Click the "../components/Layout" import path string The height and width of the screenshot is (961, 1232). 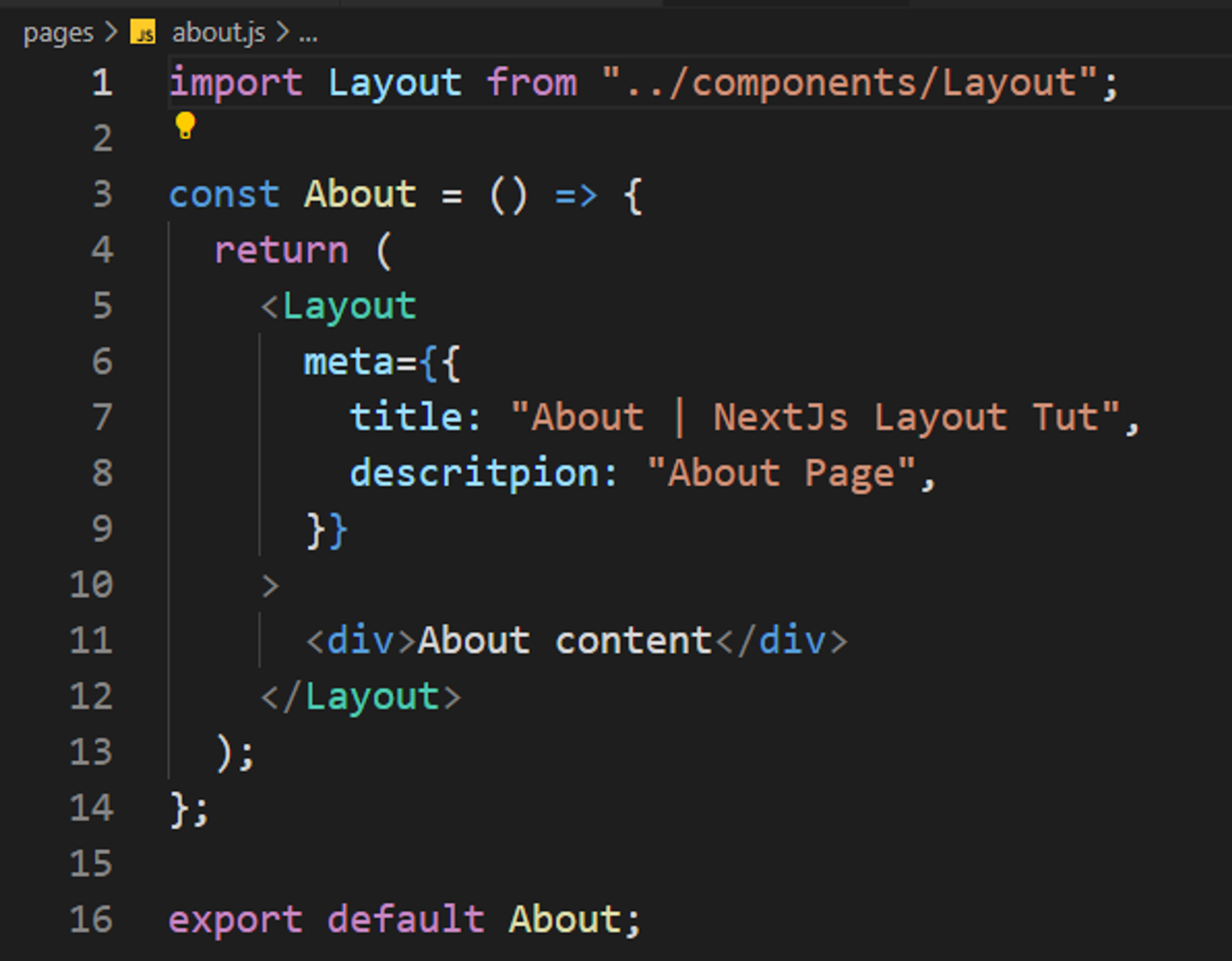849,83
